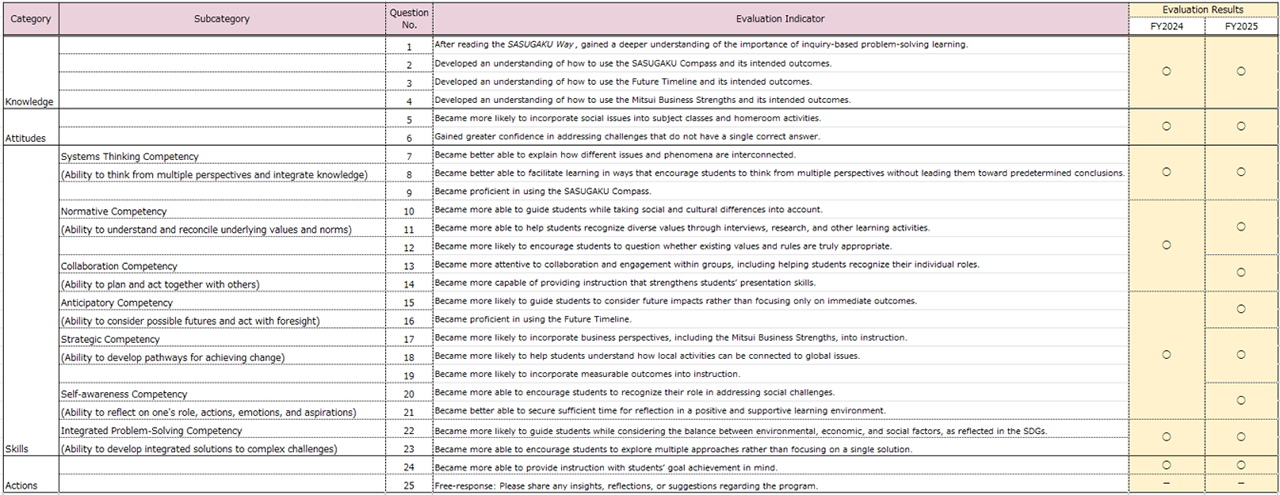Click FY2025 dash for question 25
This screenshot has height=495, width=1280.
(x=1241, y=484)
